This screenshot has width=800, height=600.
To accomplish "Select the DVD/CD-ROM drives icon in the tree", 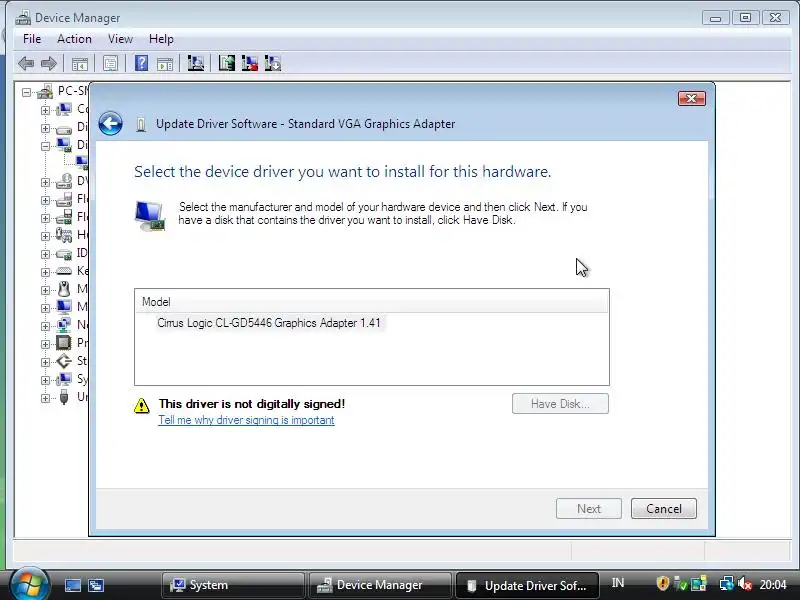I will [64, 181].
